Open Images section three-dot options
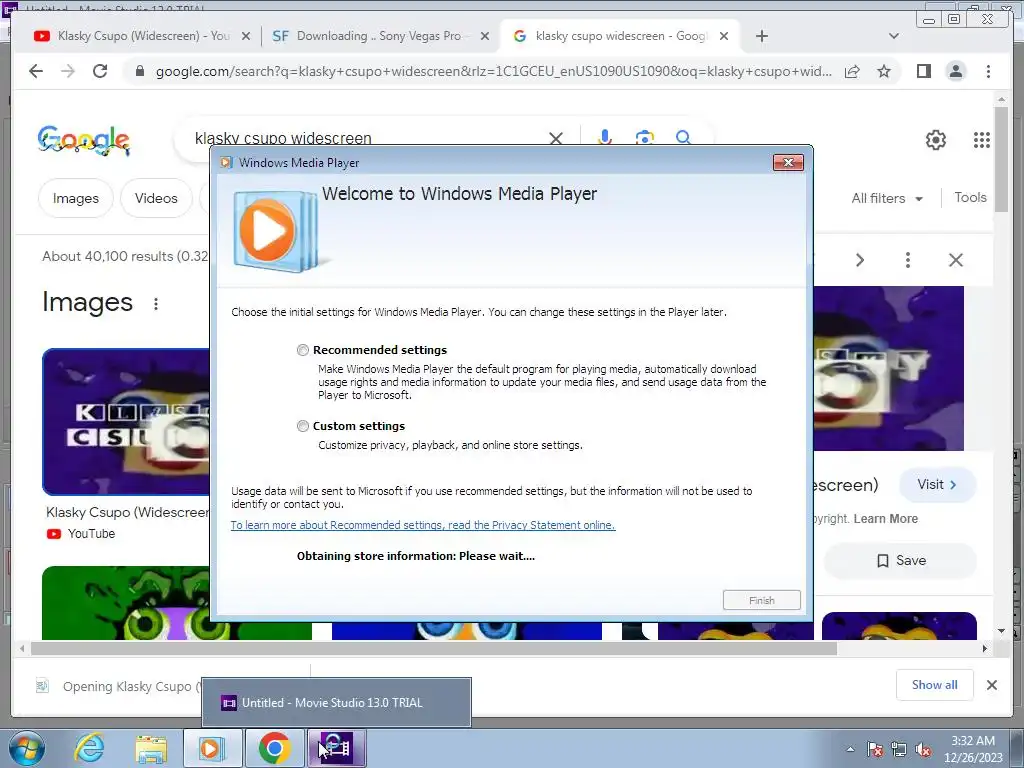This screenshot has width=1024, height=768. [155, 304]
